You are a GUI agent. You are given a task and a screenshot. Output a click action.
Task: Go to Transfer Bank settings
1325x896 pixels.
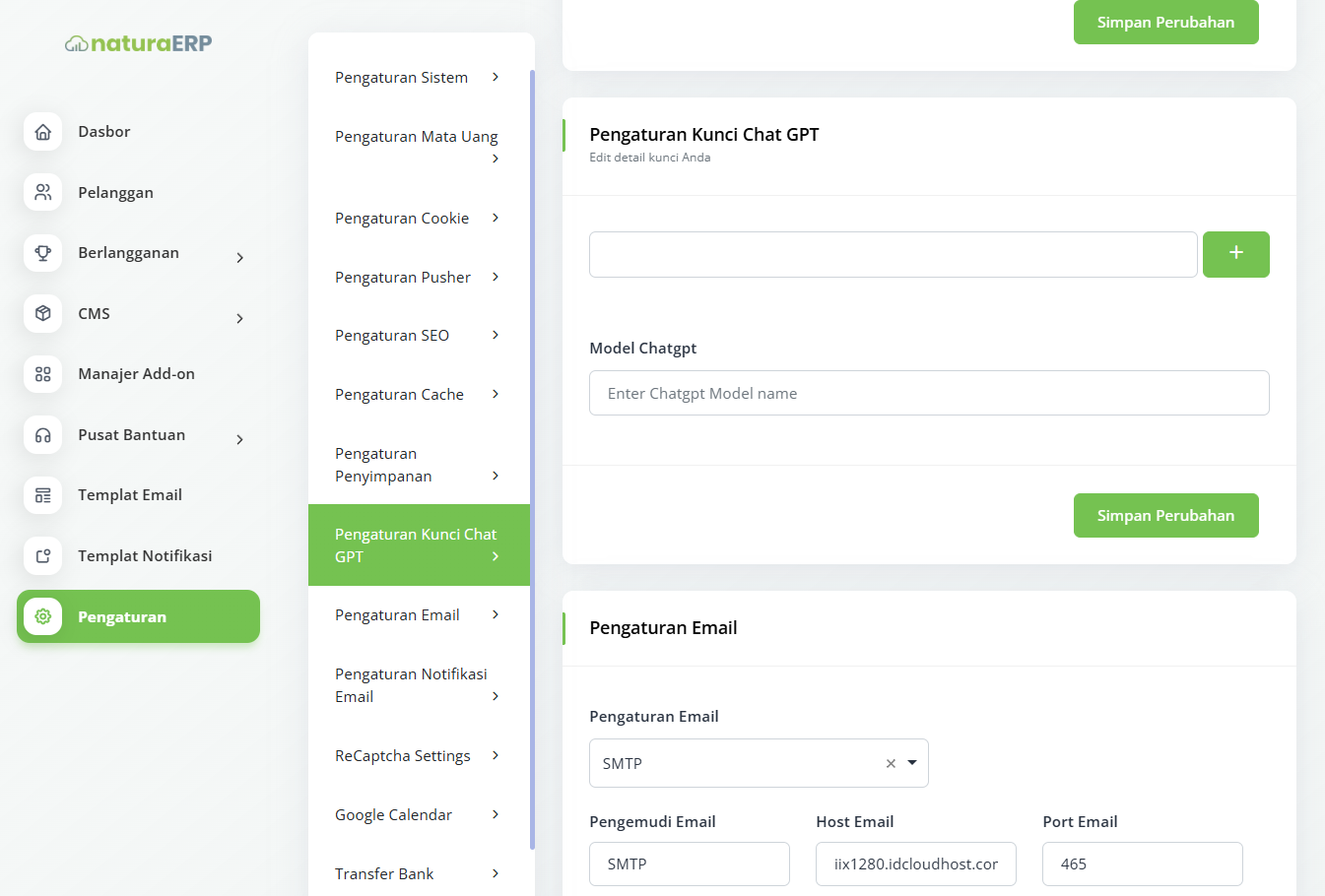pyautogui.click(x=419, y=874)
